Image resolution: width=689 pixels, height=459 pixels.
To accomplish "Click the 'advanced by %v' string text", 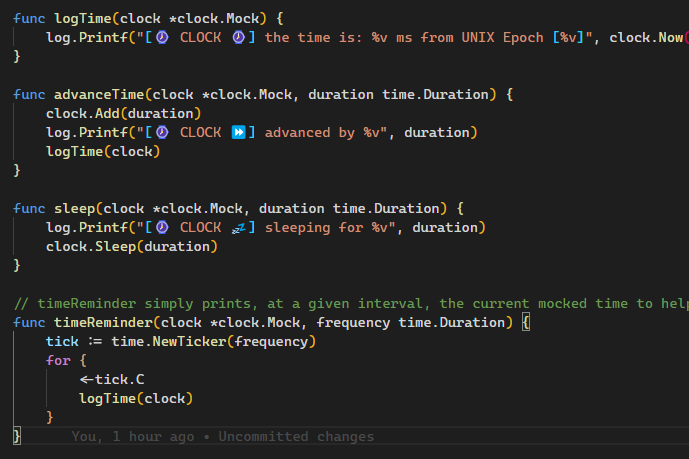I will pos(322,133).
